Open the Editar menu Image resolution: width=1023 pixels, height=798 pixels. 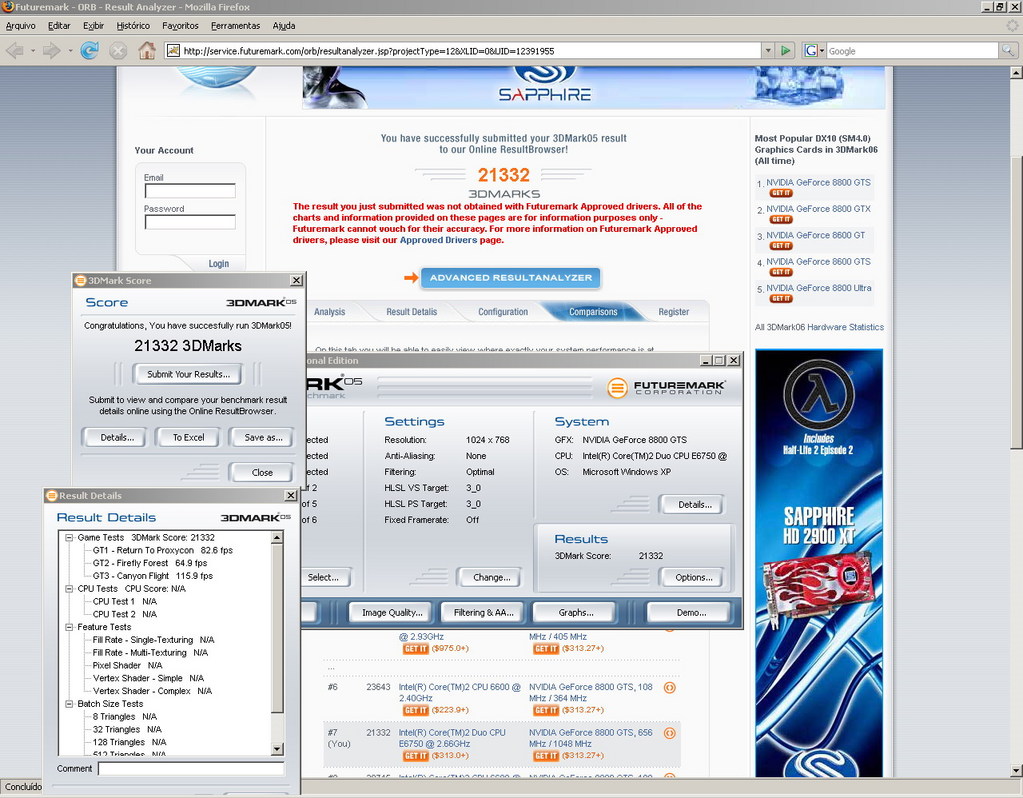59,25
